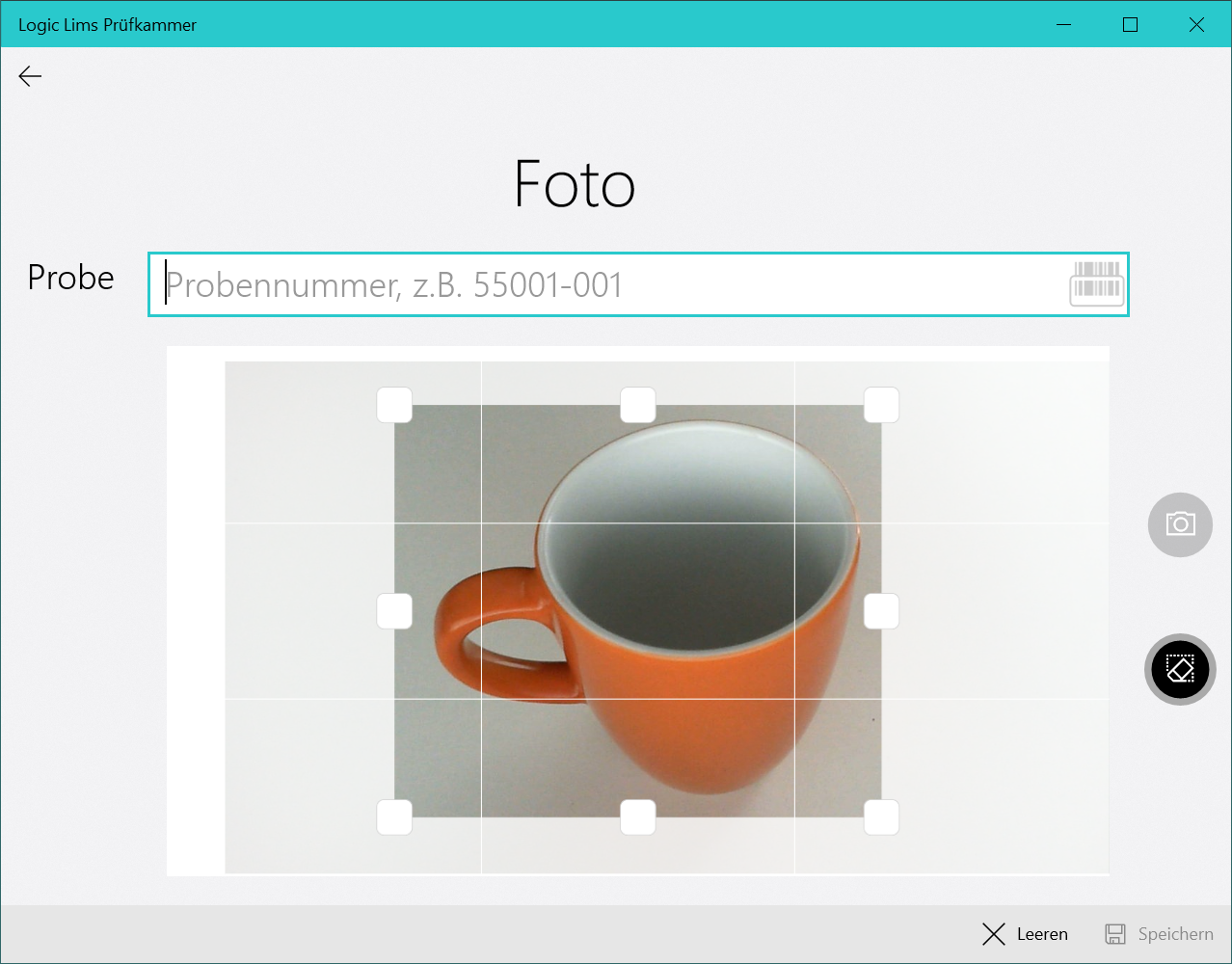Focus the Probennummer input field
Screen dimensions: 1232x964
tap(638, 284)
